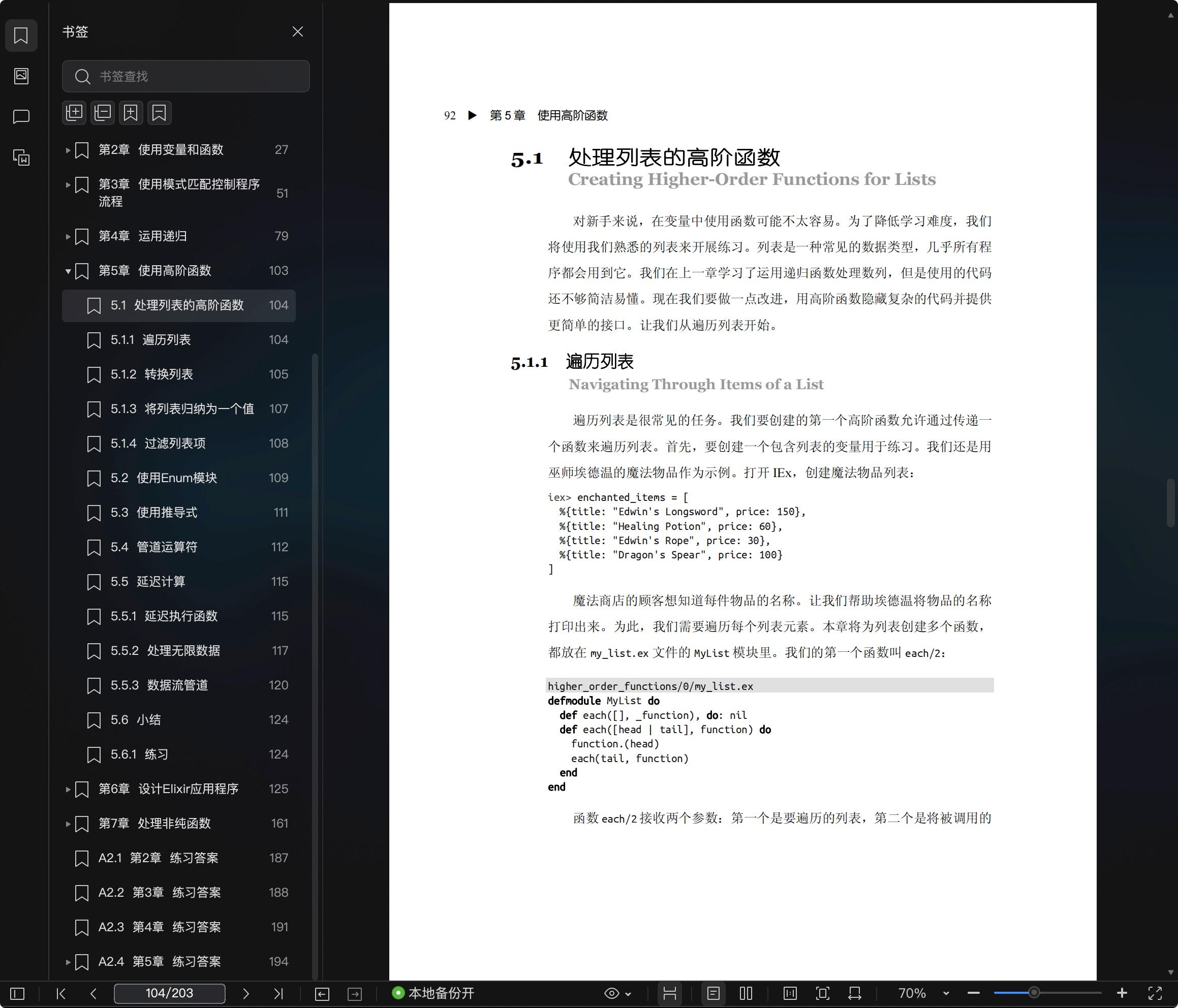This screenshot has height=1008, width=1178.
Task: Go to bookmark A2.3 第4章 练习答案
Action: click(x=178, y=927)
